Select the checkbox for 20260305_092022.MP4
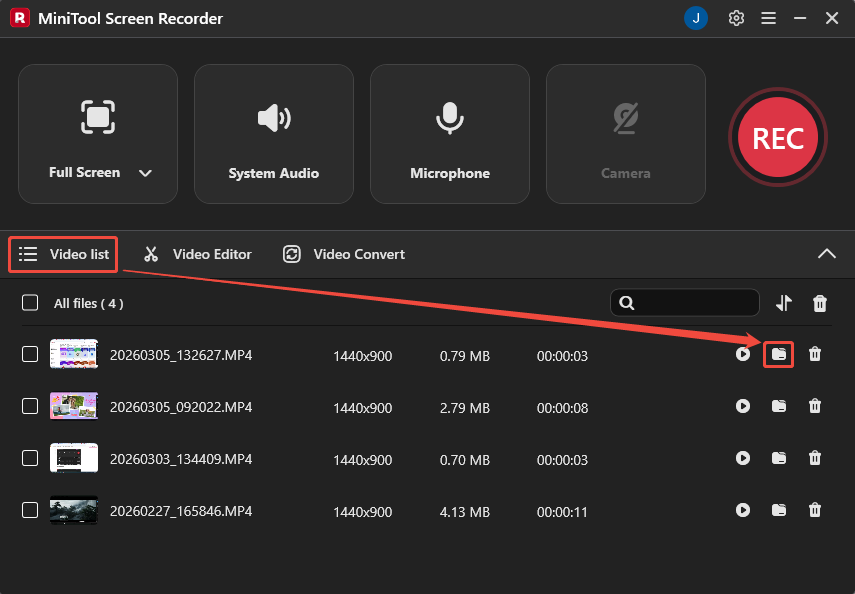The height and width of the screenshot is (594, 855). 29,407
